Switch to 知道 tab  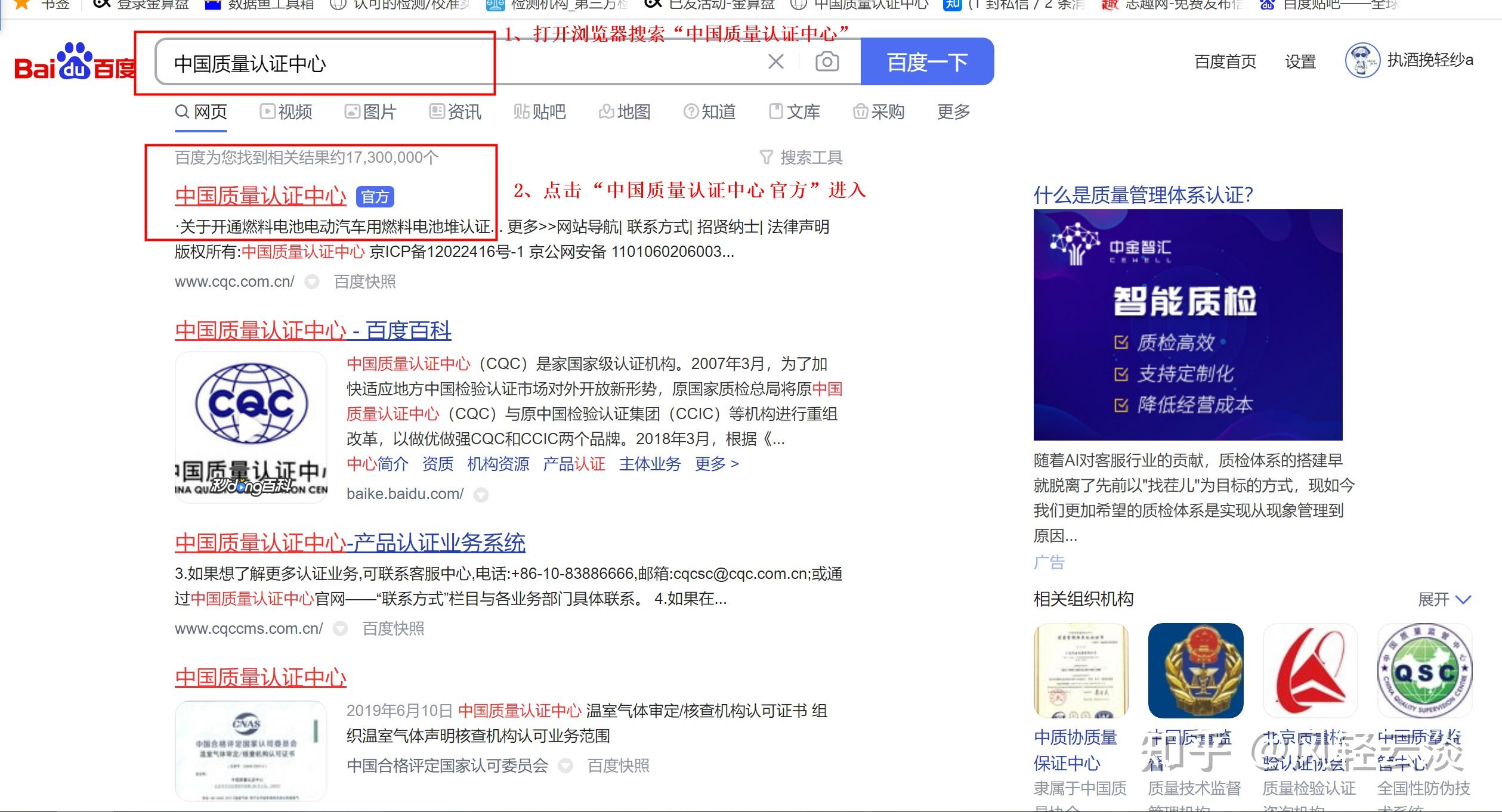click(709, 112)
